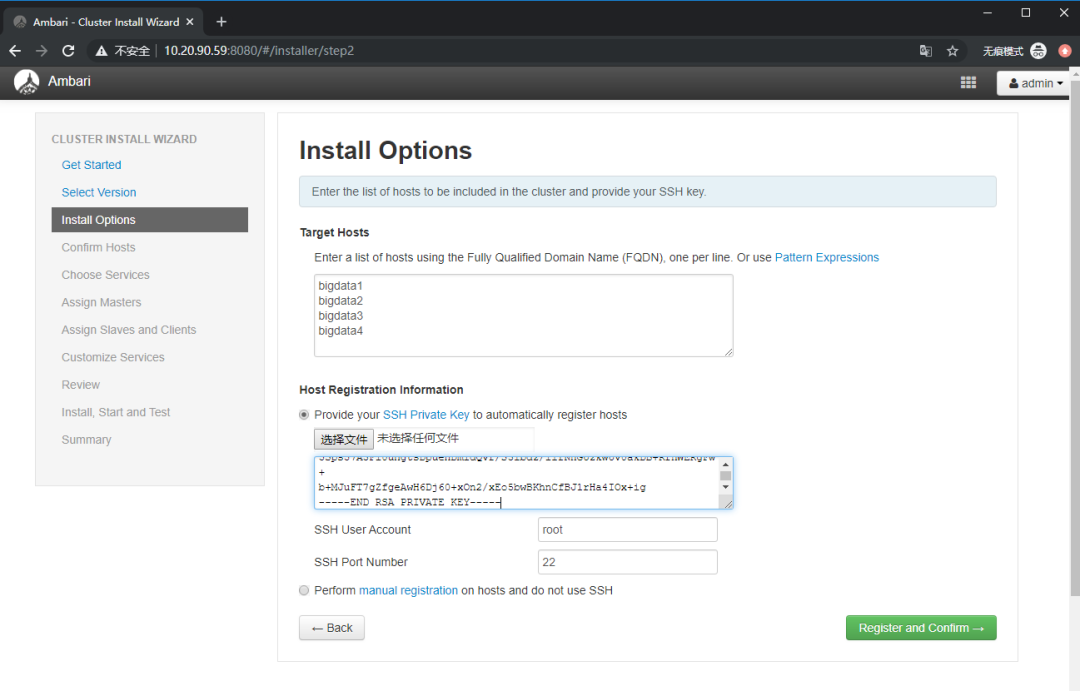1080x691 pixels.
Task: Click the browser back arrow
Action: tap(15, 51)
